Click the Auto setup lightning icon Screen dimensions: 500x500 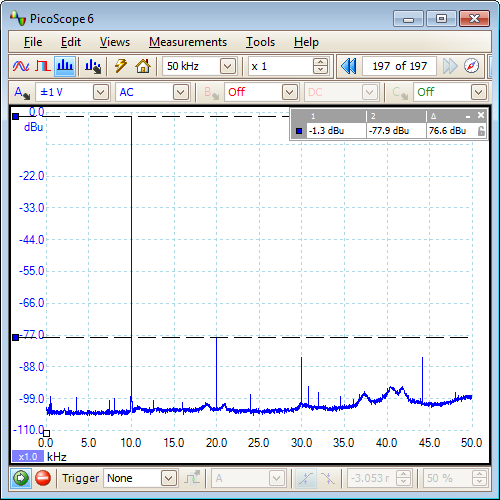coord(121,66)
